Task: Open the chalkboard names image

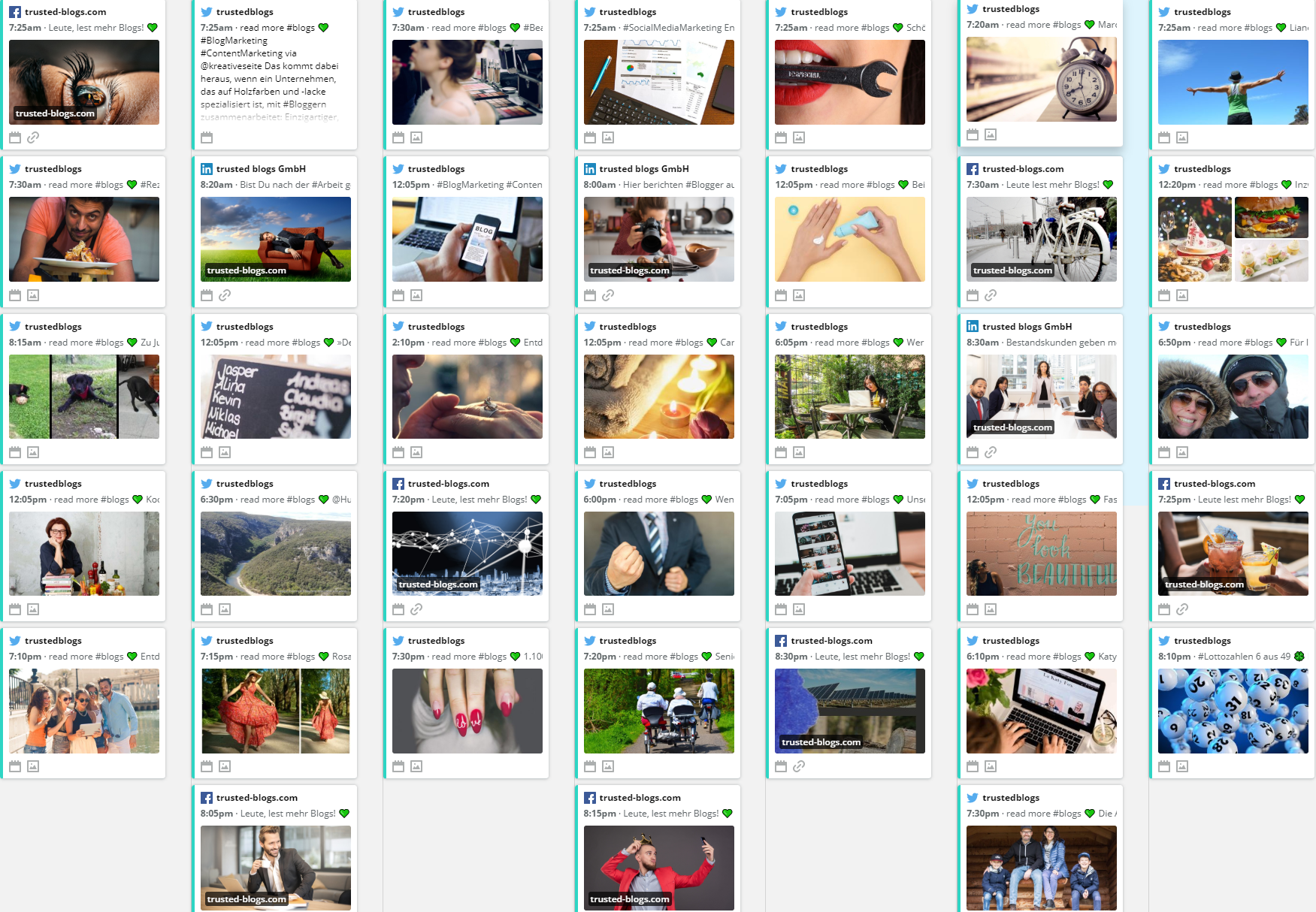Action: [x=275, y=397]
